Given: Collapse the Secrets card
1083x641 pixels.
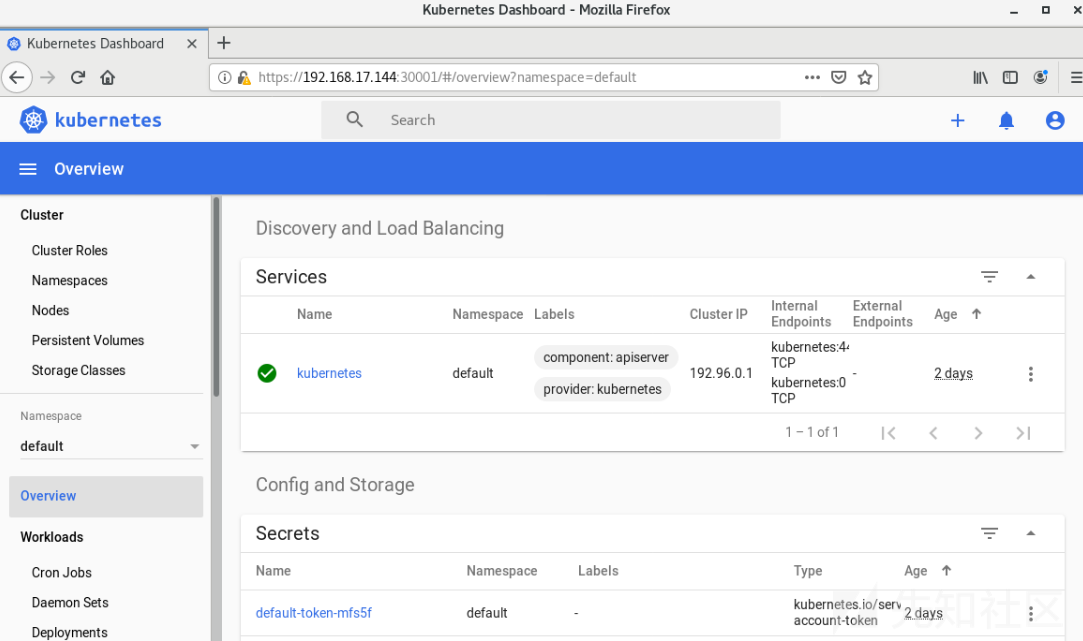Looking at the screenshot, I should [x=1031, y=533].
